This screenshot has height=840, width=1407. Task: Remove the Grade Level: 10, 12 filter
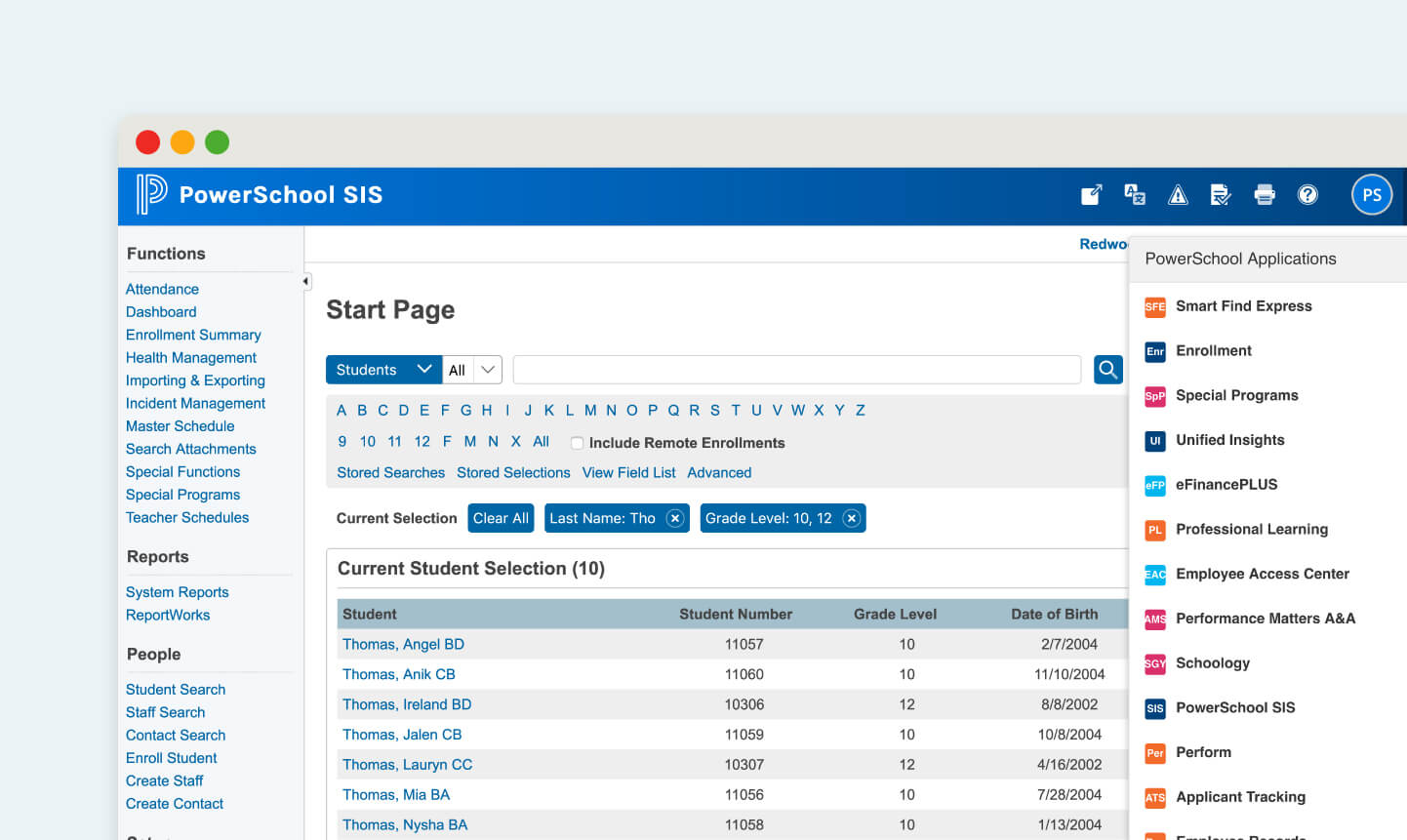(x=852, y=518)
